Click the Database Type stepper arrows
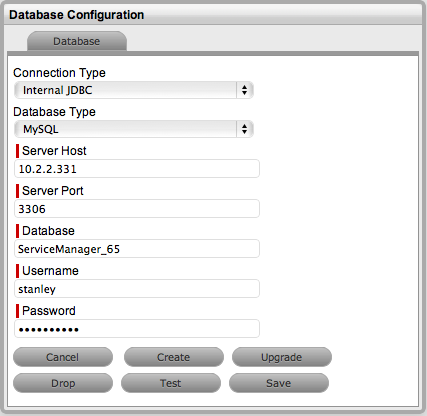Viewport: 427px width, 416px height. pos(245,129)
